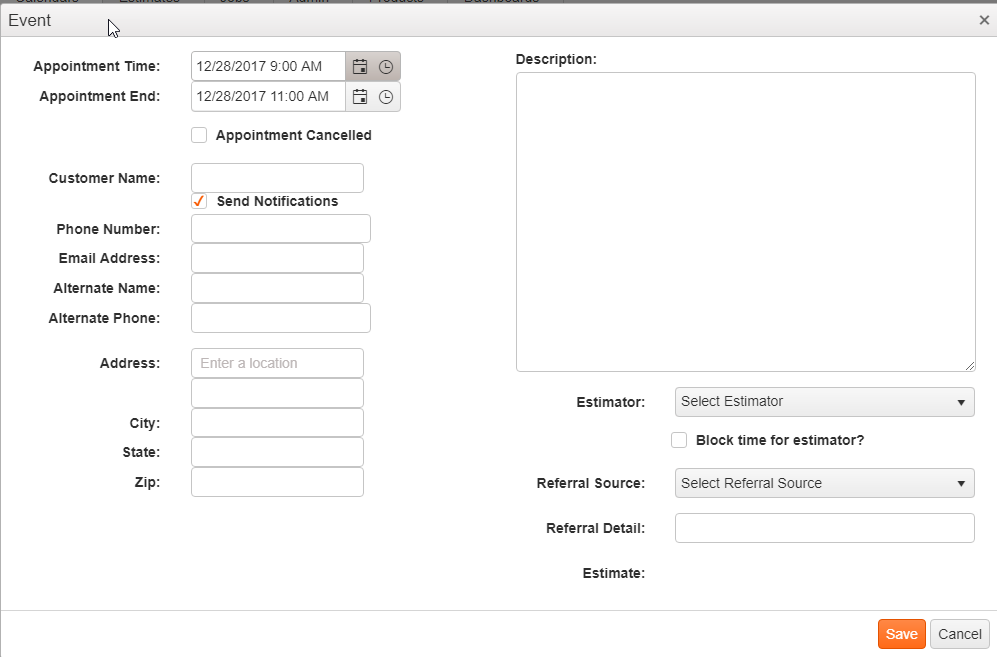The width and height of the screenshot is (997, 657).
Task: Click into the Zip field
Action: click(x=277, y=482)
